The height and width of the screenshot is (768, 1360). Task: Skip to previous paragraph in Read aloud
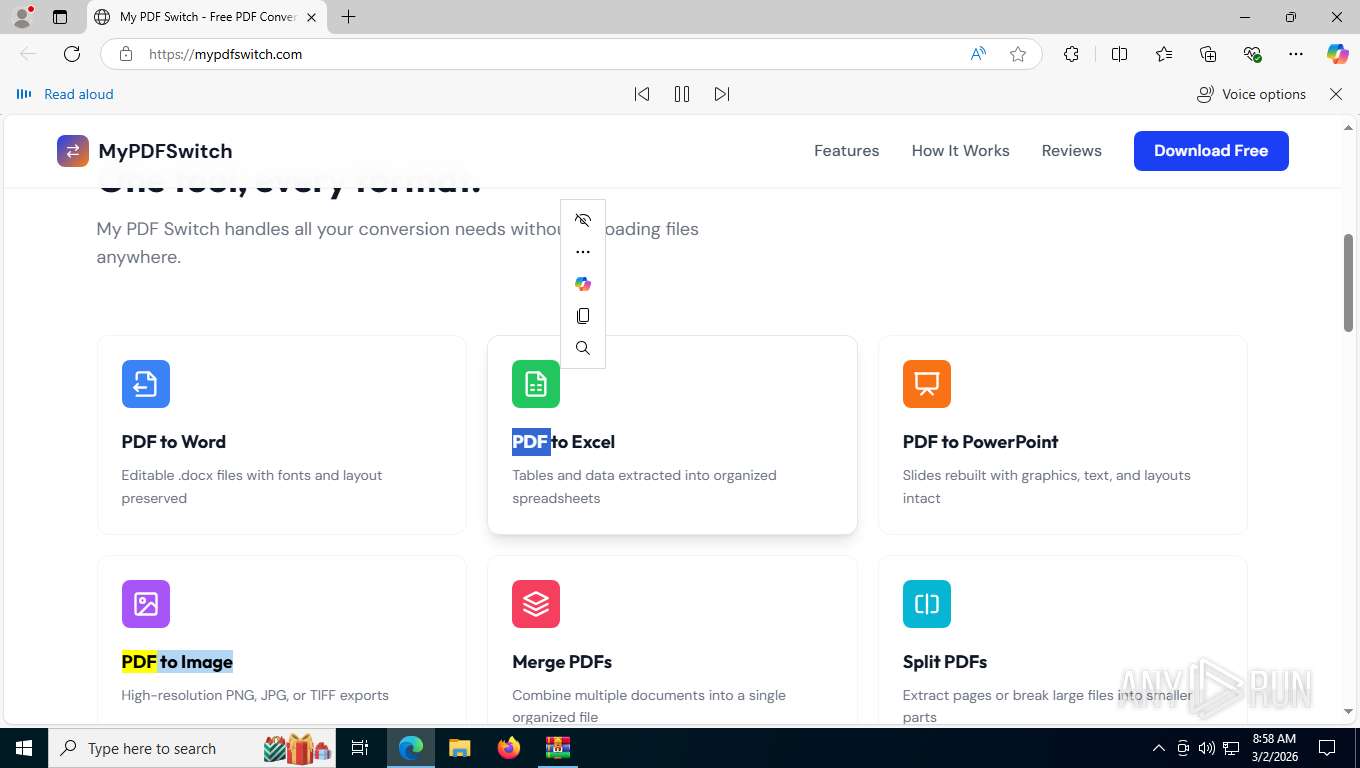coord(642,94)
